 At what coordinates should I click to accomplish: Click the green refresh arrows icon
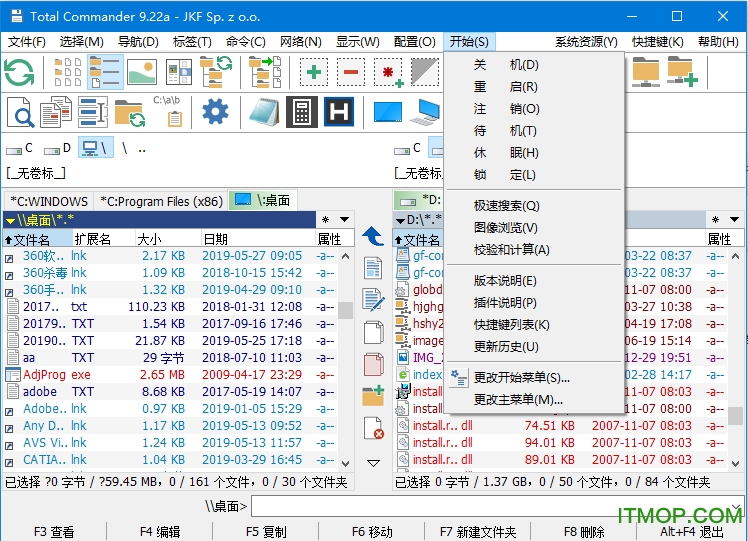tap(20, 73)
